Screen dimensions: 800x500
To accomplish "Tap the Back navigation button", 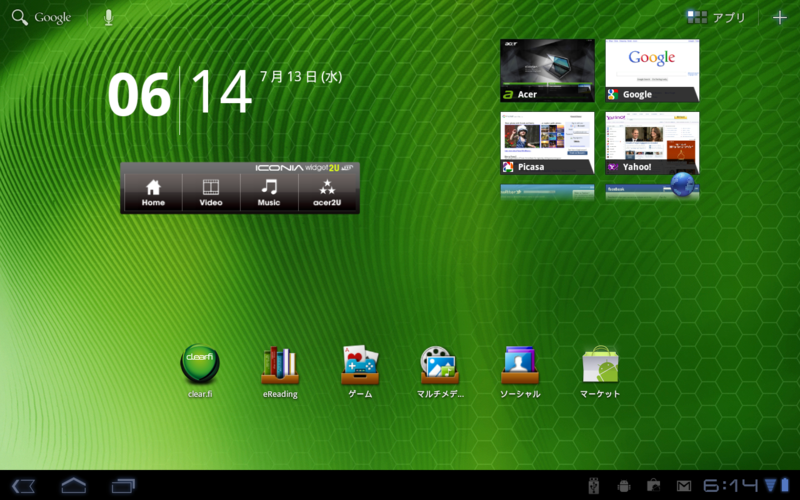I will click(x=23, y=486).
